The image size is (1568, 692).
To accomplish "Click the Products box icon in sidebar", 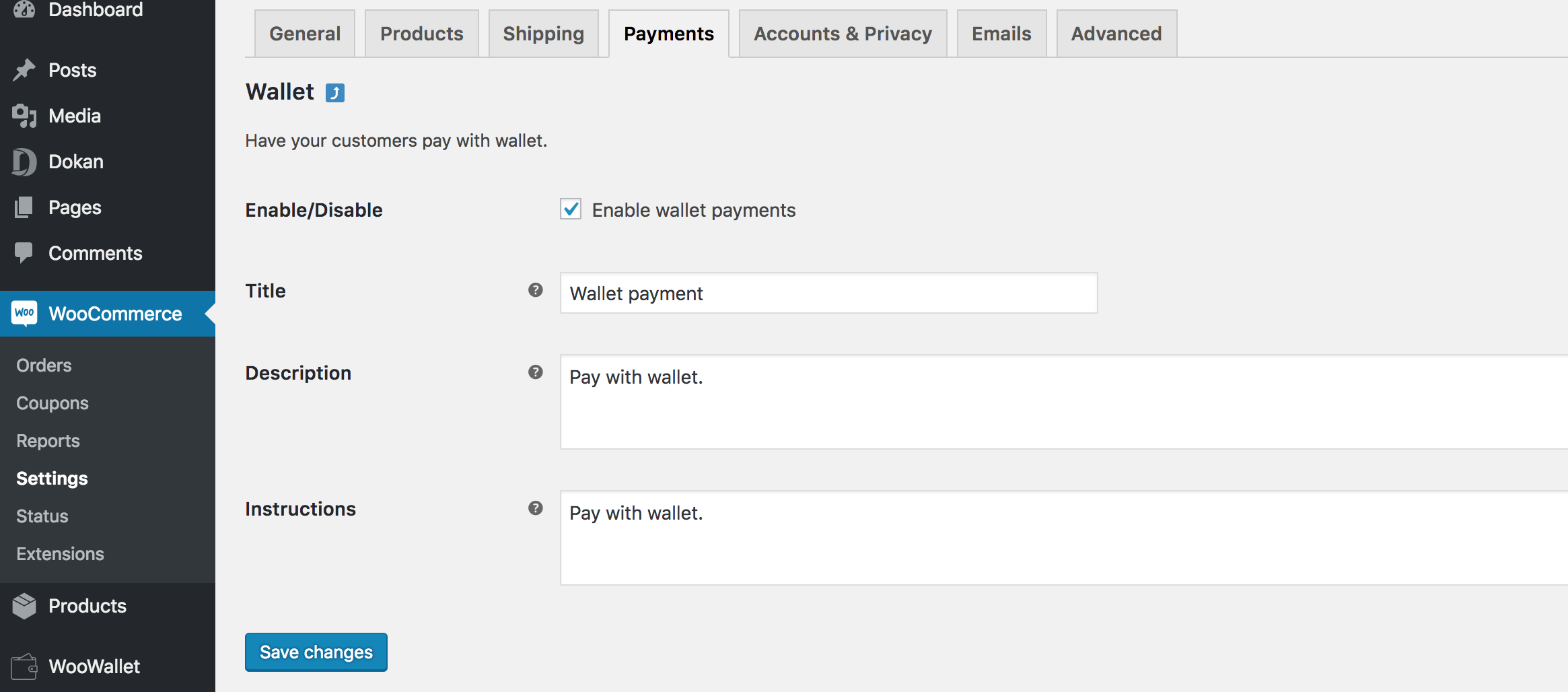I will tap(24, 606).
